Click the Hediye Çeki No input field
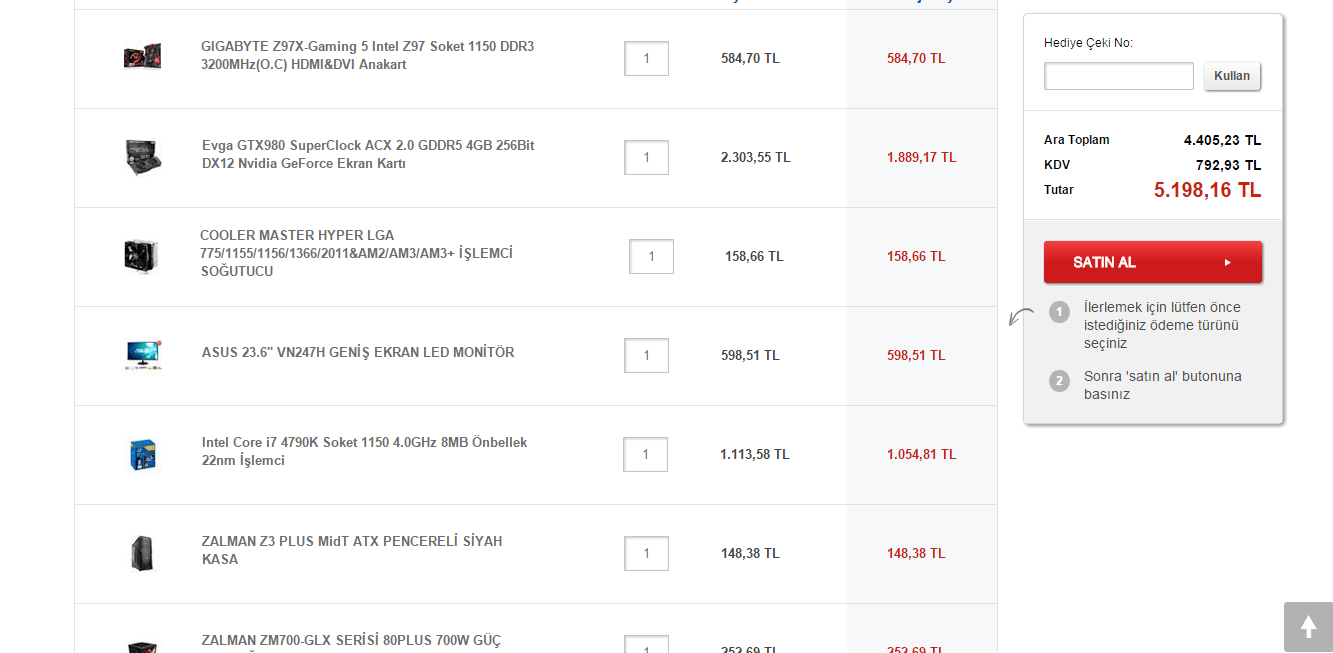Image resolution: width=1333 pixels, height=653 pixels. [1118, 76]
